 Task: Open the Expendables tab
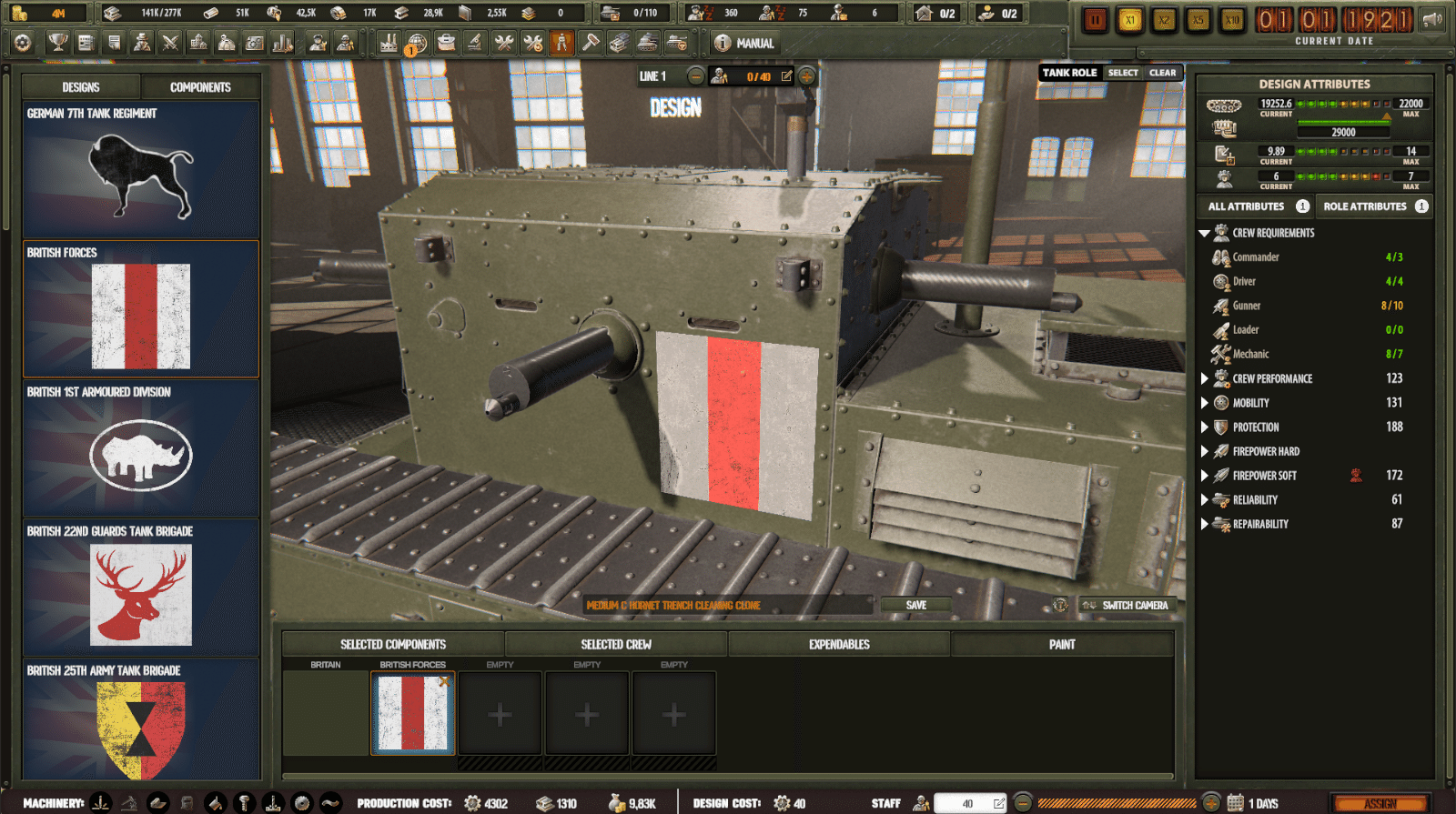pos(839,644)
